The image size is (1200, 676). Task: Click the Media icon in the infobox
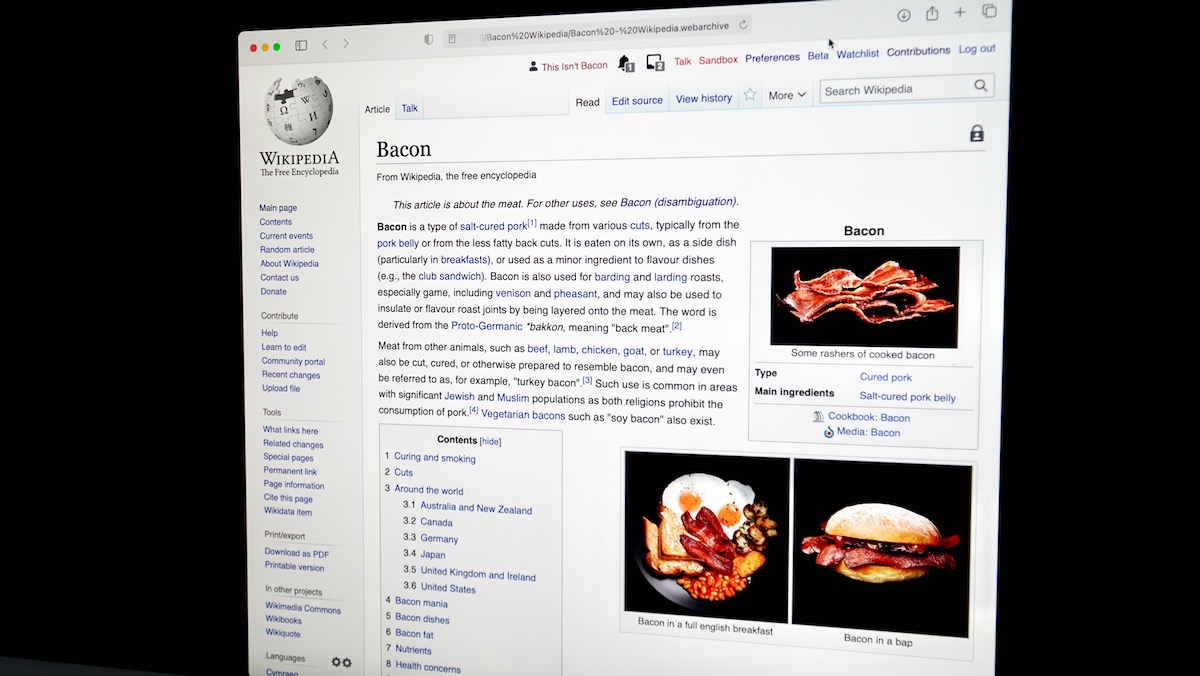(x=829, y=432)
